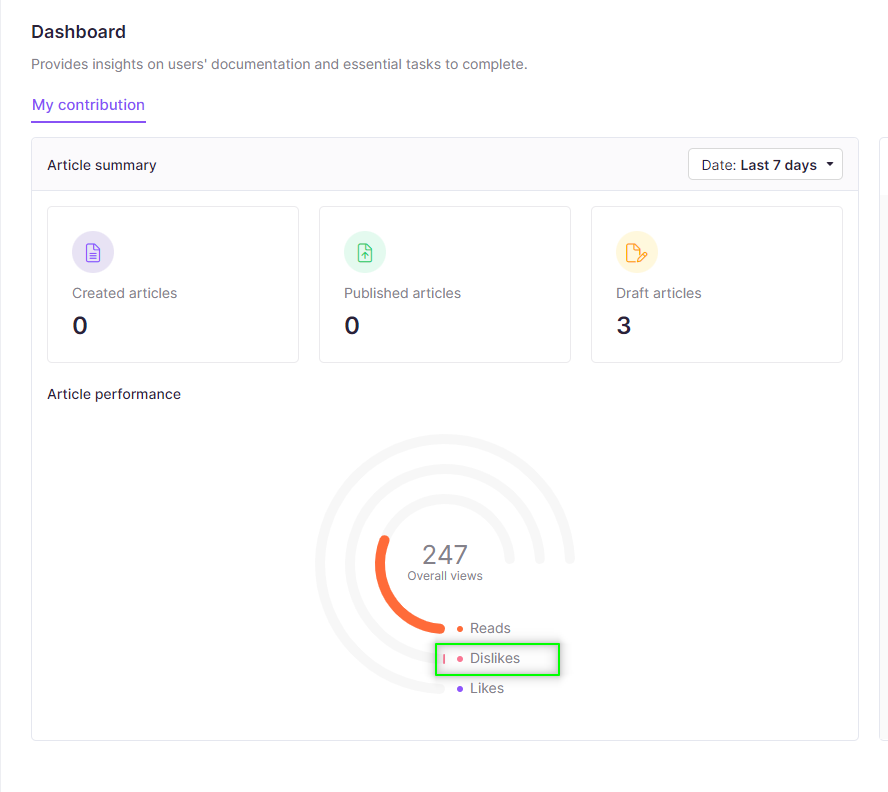The width and height of the screenshot is (888, 792).
Task: Toggle the Likes legend label
Action: (487, 688)
